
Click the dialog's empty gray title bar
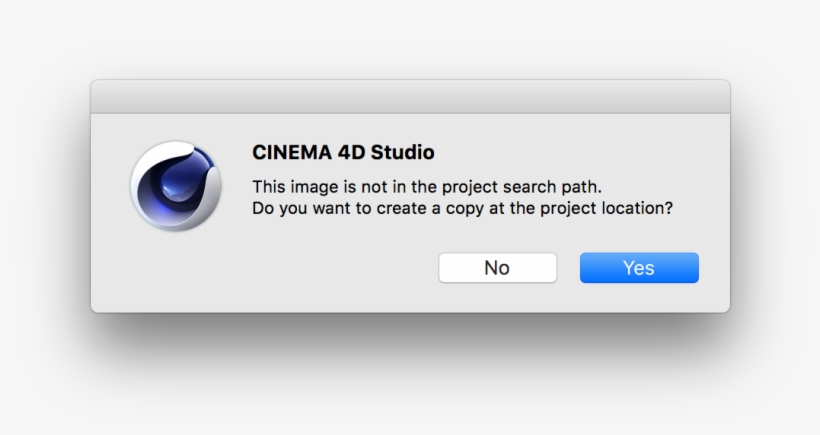[410, 97]
